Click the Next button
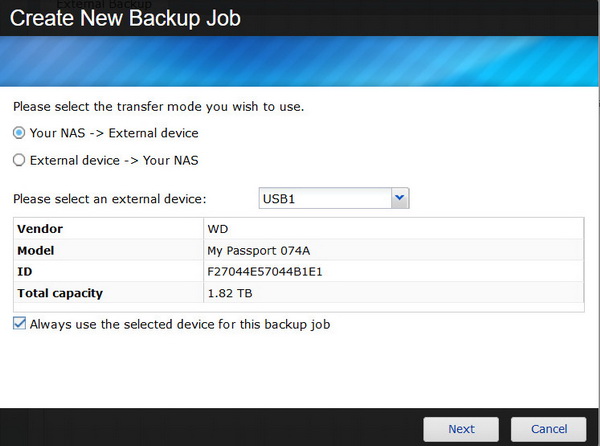Screen dimensions: 600x446 pos(461,429)
